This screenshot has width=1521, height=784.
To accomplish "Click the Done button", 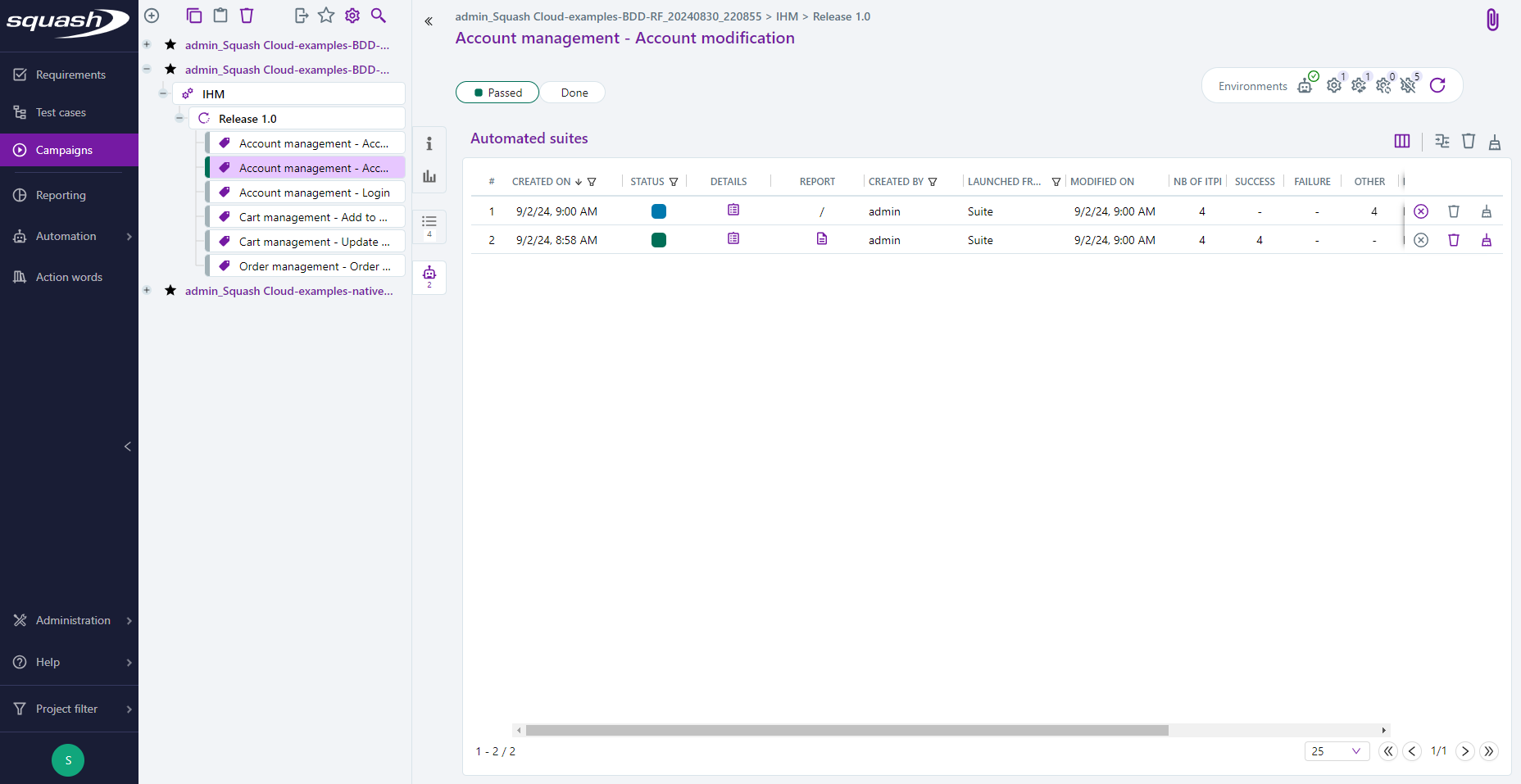I will pyautogui.click(x=572, y=92).
